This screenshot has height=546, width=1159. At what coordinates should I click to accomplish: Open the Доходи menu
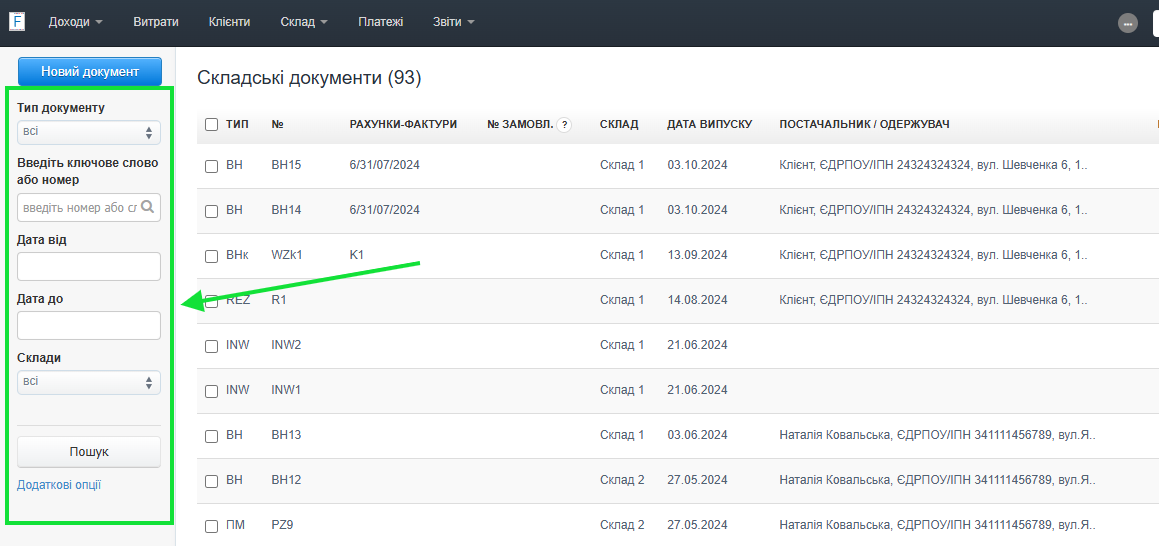(75, 22)
